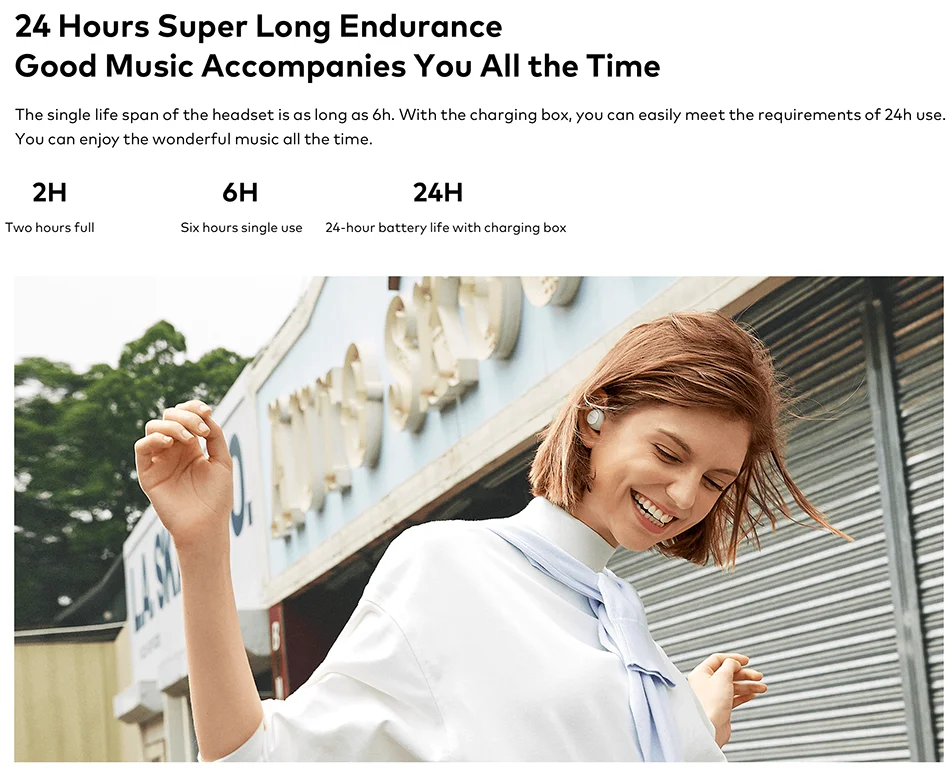Select the bold 6H stat
The height and width of the screenshot is (768, 950).
pyautogui.click(x=240, y=193)
